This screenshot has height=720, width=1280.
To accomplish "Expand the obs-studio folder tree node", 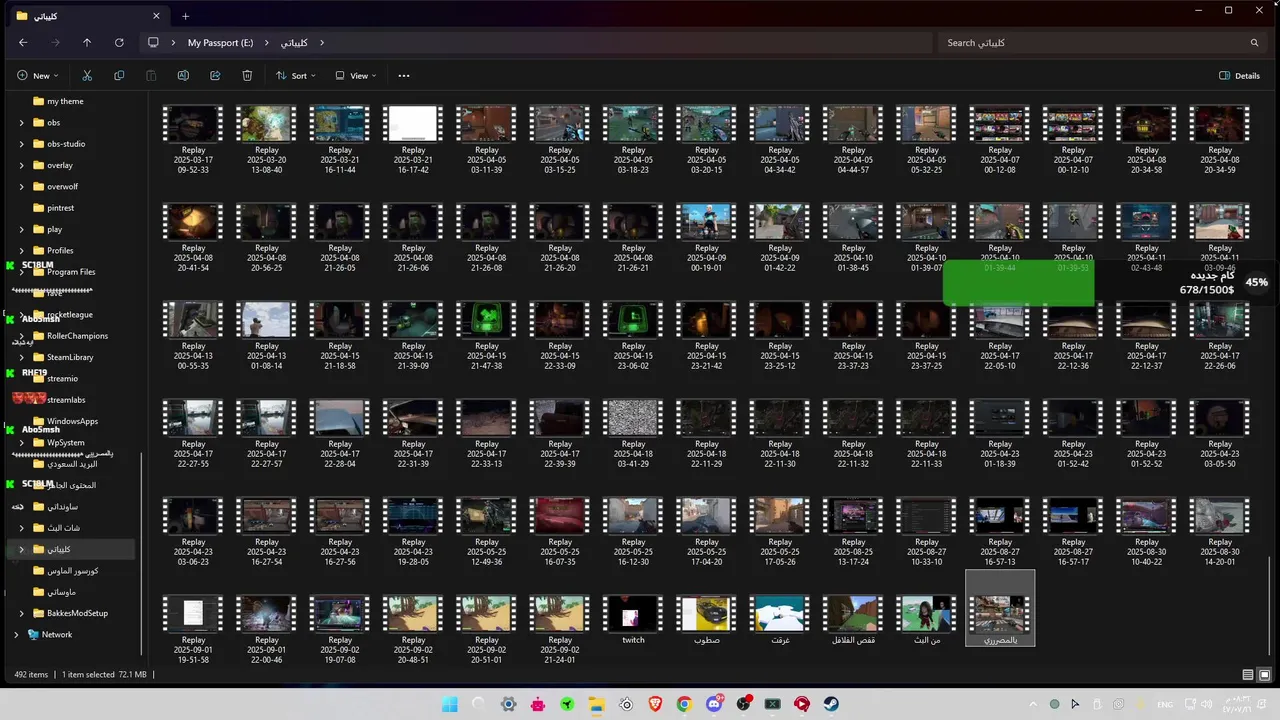I will 21,144.
